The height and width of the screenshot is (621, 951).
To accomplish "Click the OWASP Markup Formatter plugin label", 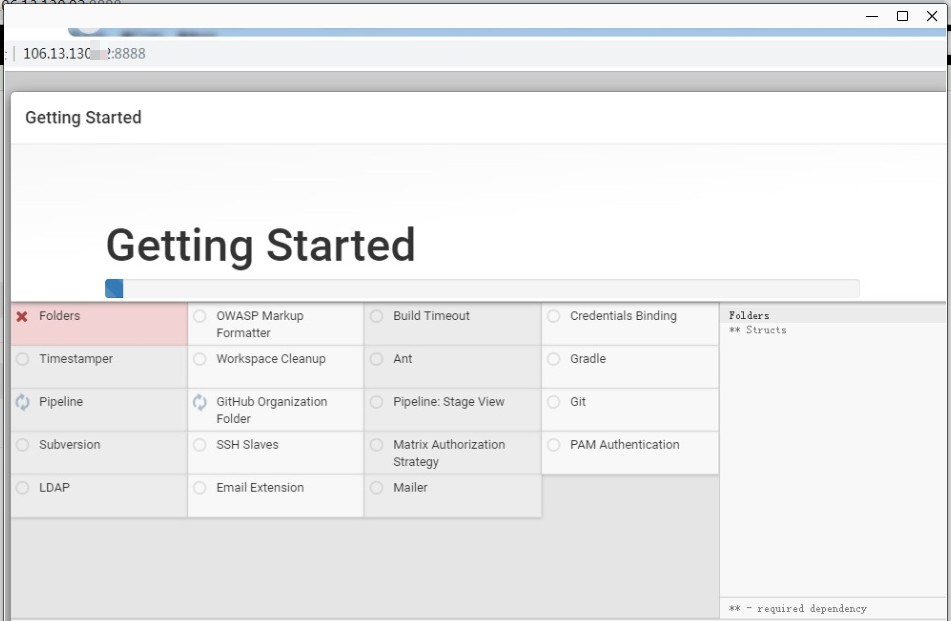I will tap(260, 324).
